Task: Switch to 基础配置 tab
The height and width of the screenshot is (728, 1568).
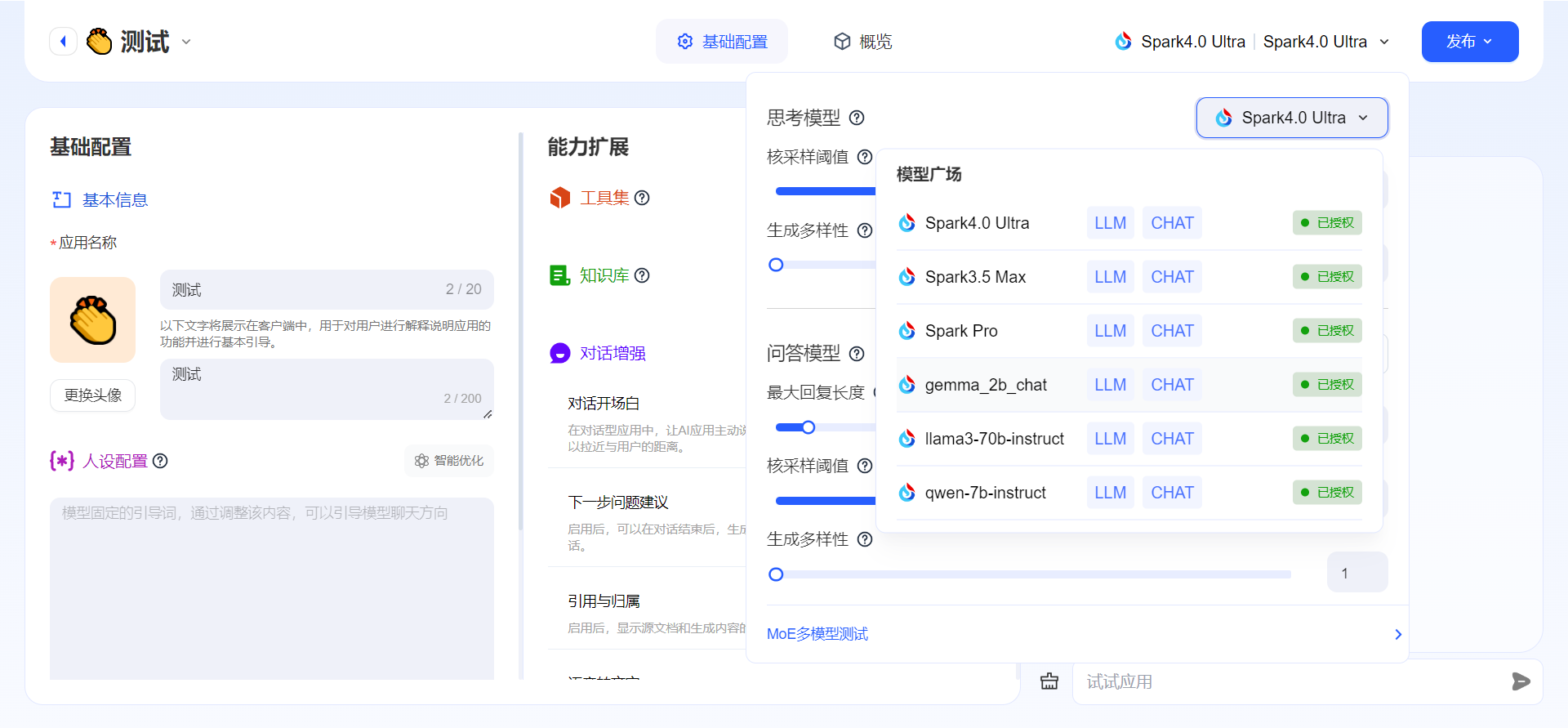Action: (722, 42)
